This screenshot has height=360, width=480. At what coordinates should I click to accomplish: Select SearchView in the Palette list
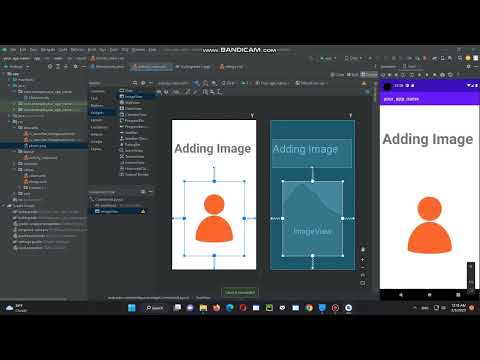134,151
